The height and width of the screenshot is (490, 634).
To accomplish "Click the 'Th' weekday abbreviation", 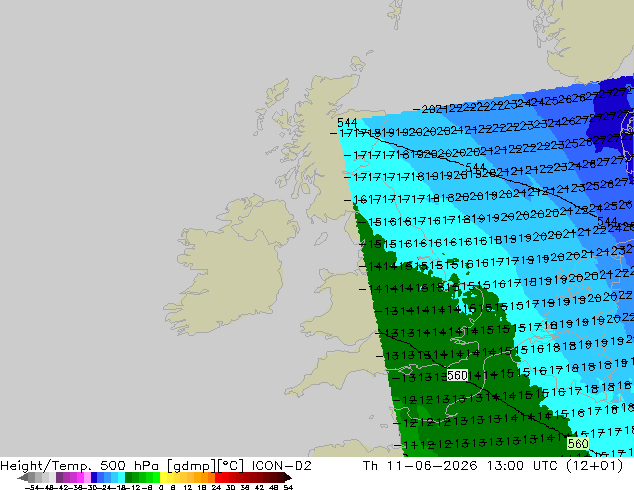I will pos(370,466).
